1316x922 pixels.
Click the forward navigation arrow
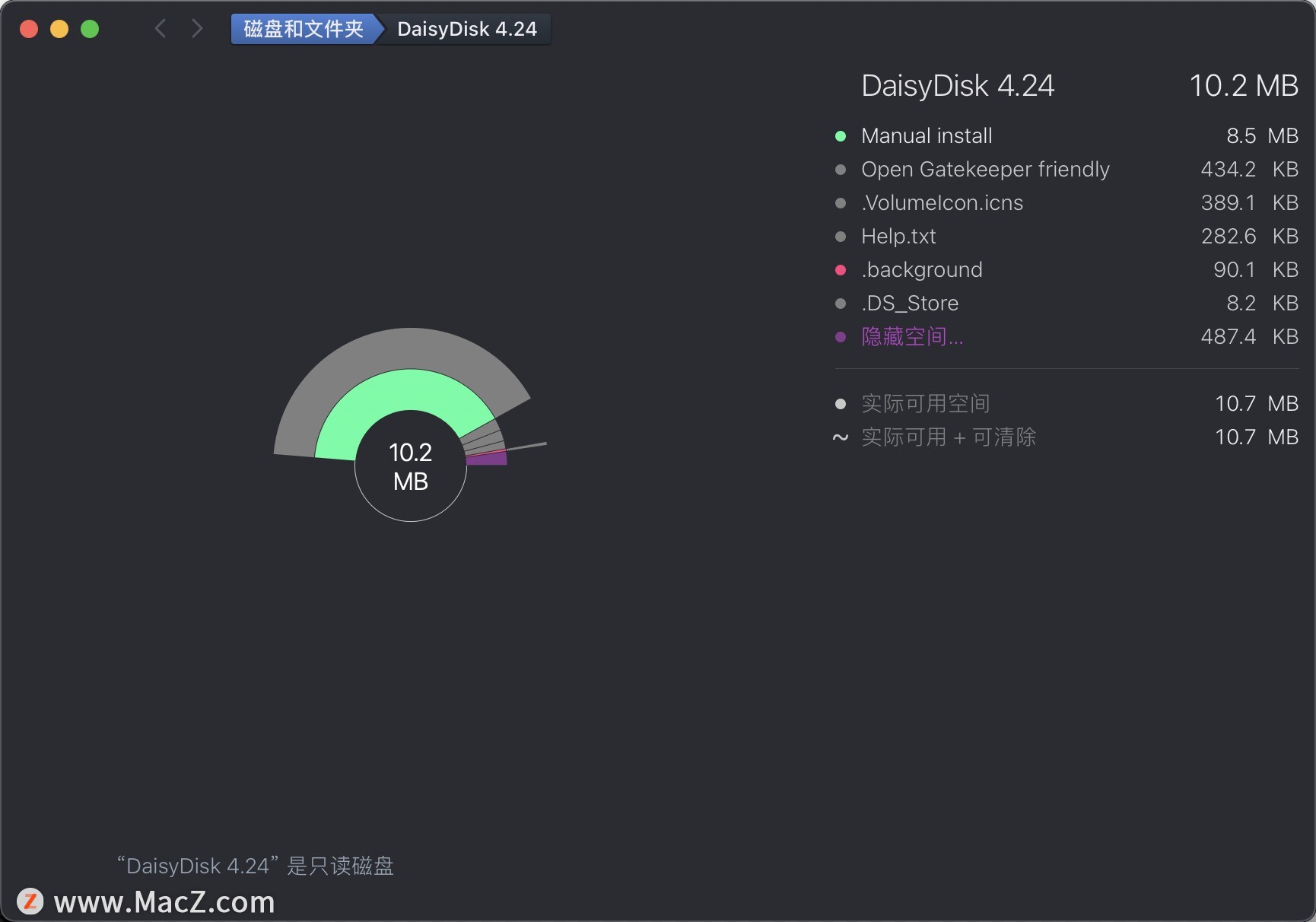tap(197, 28)
